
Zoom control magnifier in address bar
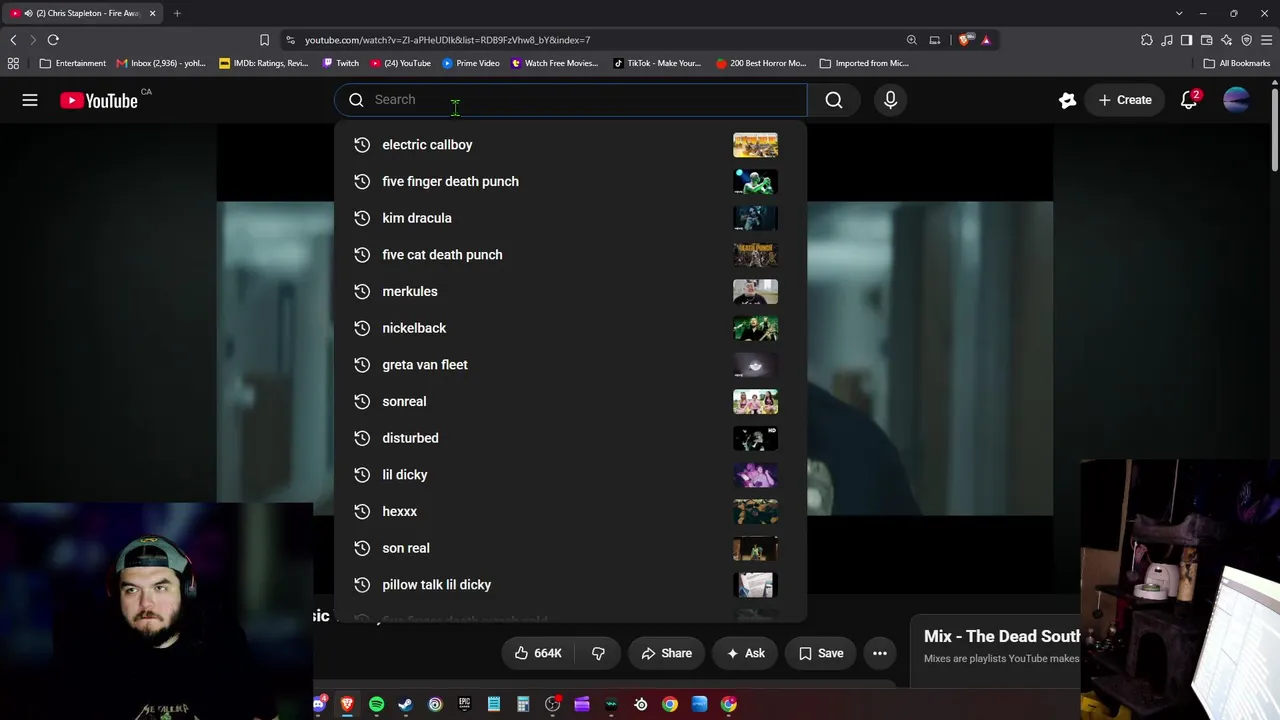pyautogui.click(x=912, y=40)
